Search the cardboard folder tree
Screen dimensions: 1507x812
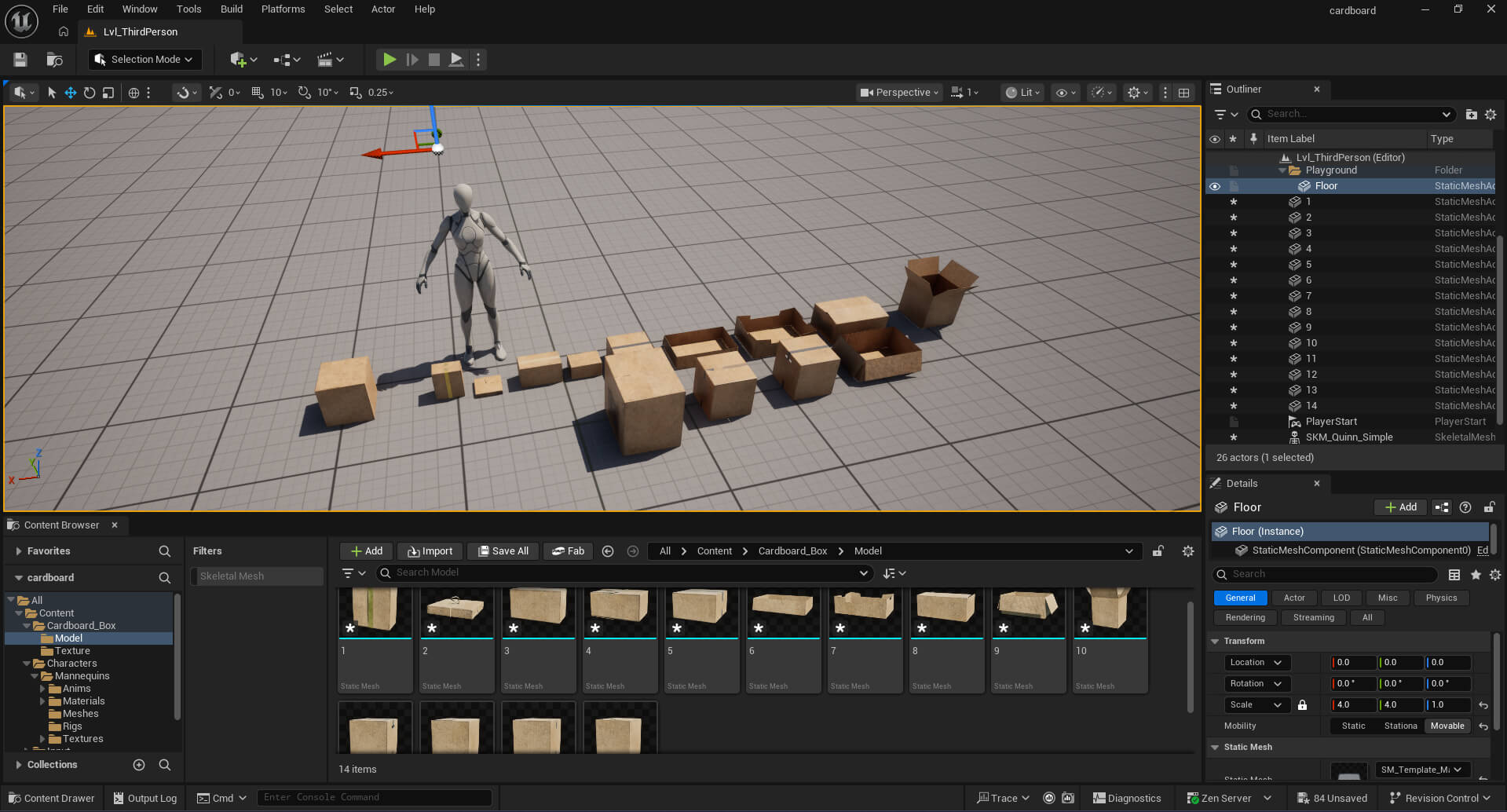[165, 578]
